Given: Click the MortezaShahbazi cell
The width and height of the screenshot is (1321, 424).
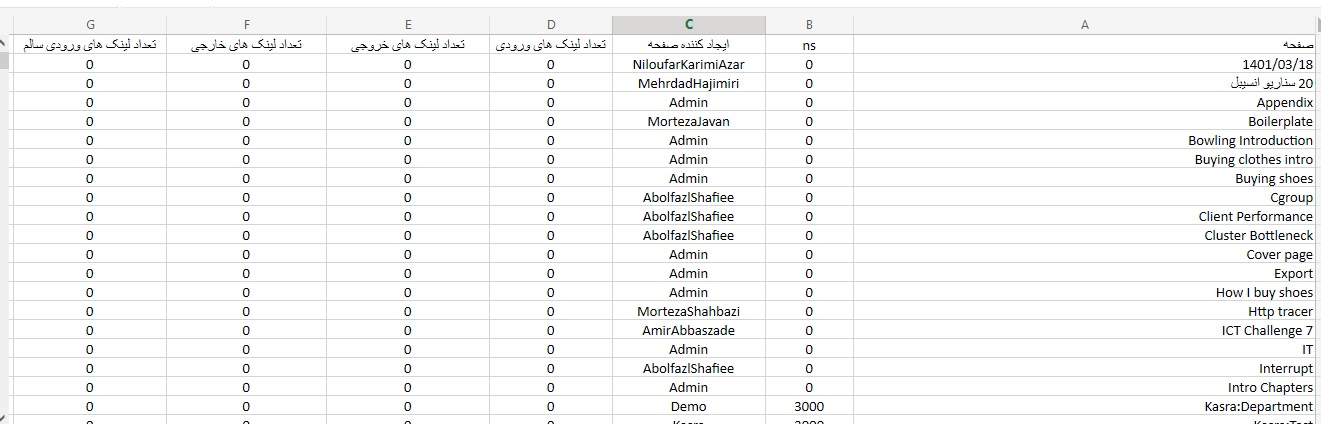Looking at the screenshot, I should click(688, 312).
